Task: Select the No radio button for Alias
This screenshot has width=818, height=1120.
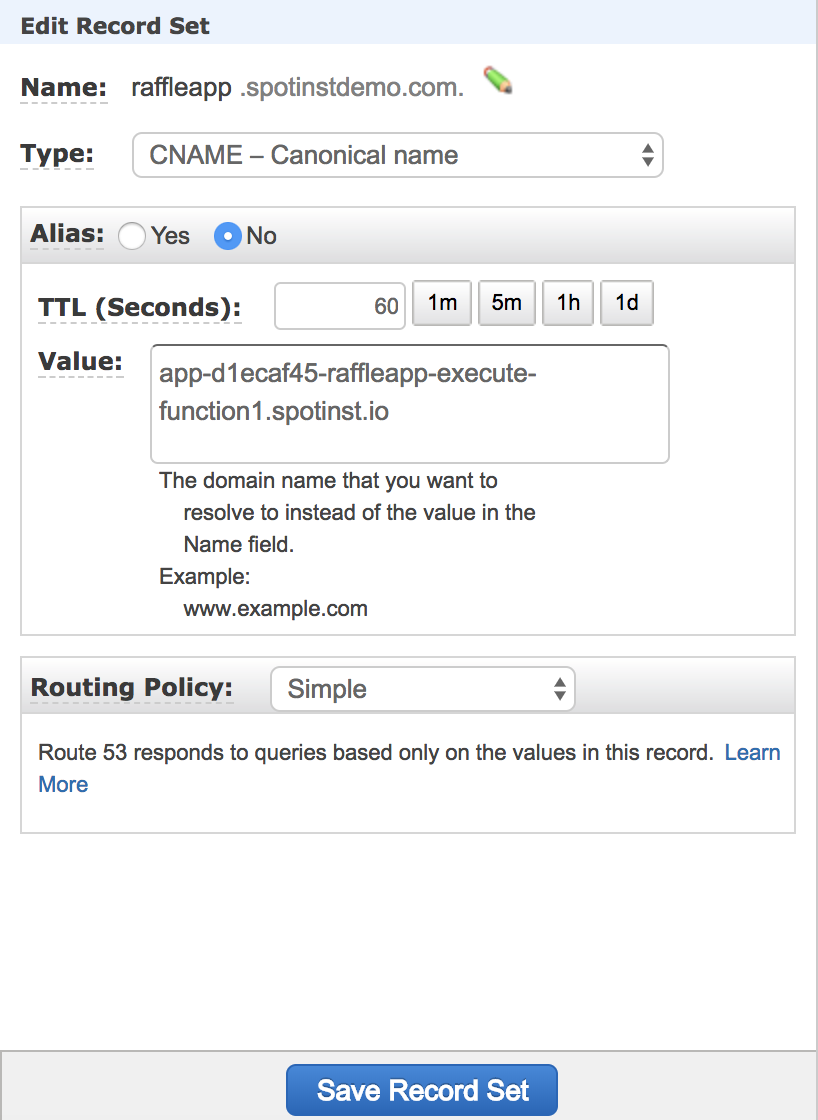Action: coord(228,236)
